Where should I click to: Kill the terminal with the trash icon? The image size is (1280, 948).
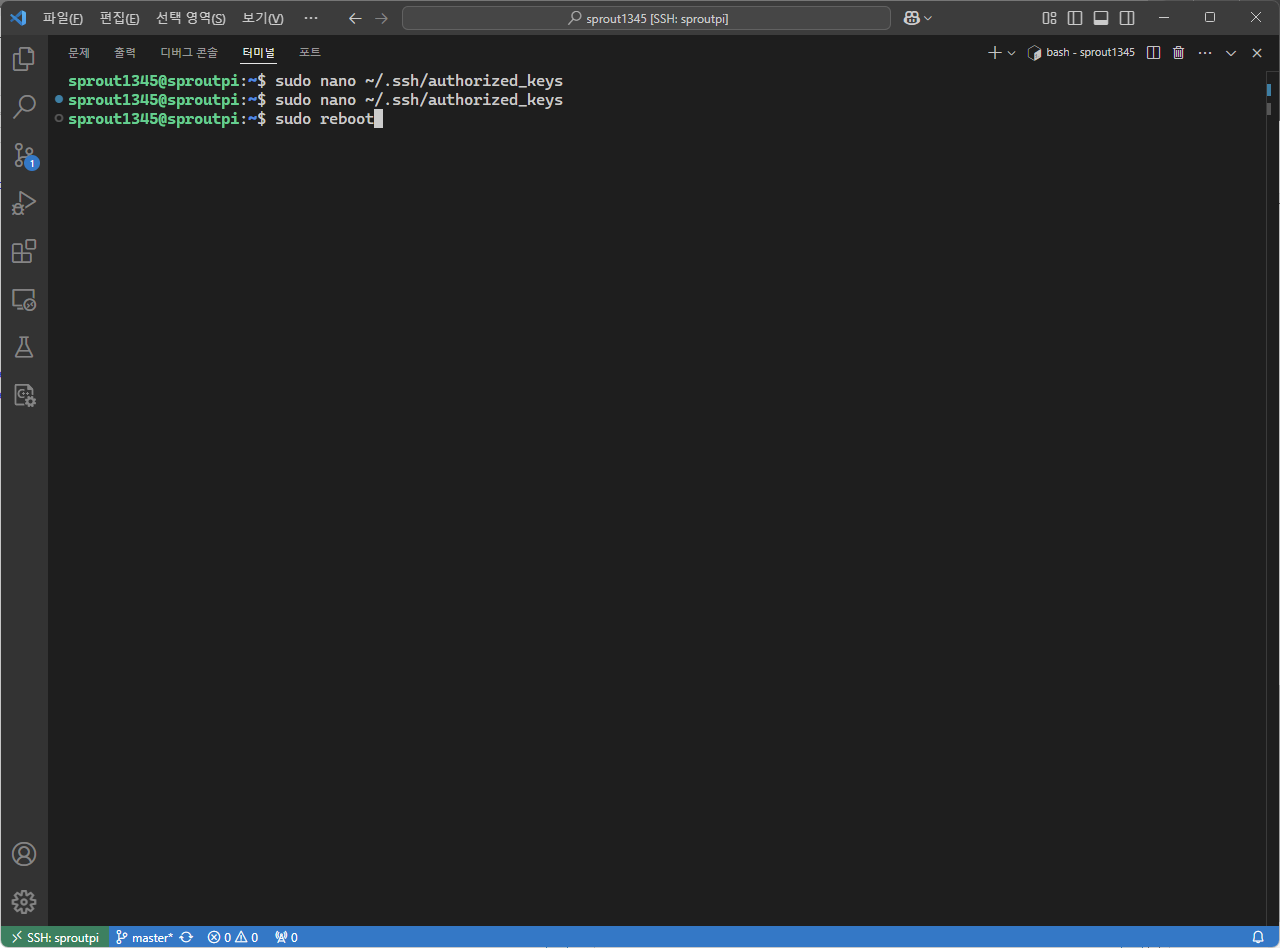(x=1179, y=53)
